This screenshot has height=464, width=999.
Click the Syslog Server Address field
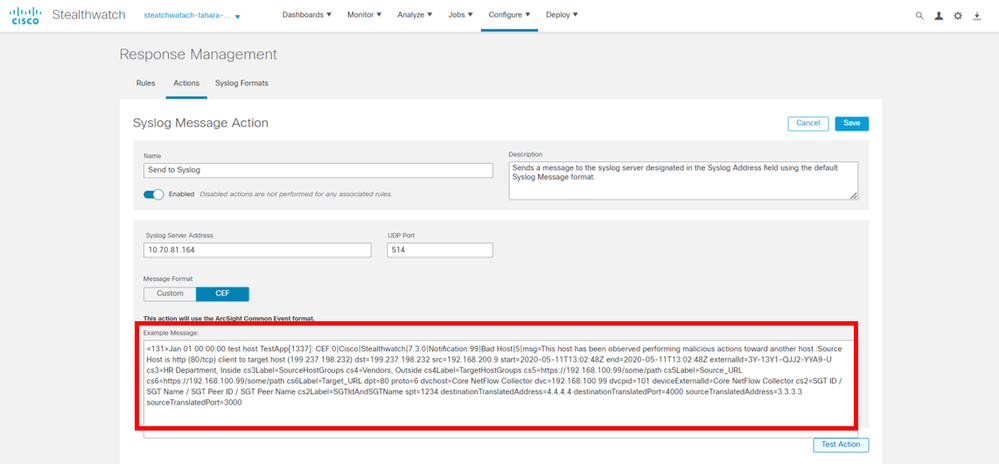[257, 250]
